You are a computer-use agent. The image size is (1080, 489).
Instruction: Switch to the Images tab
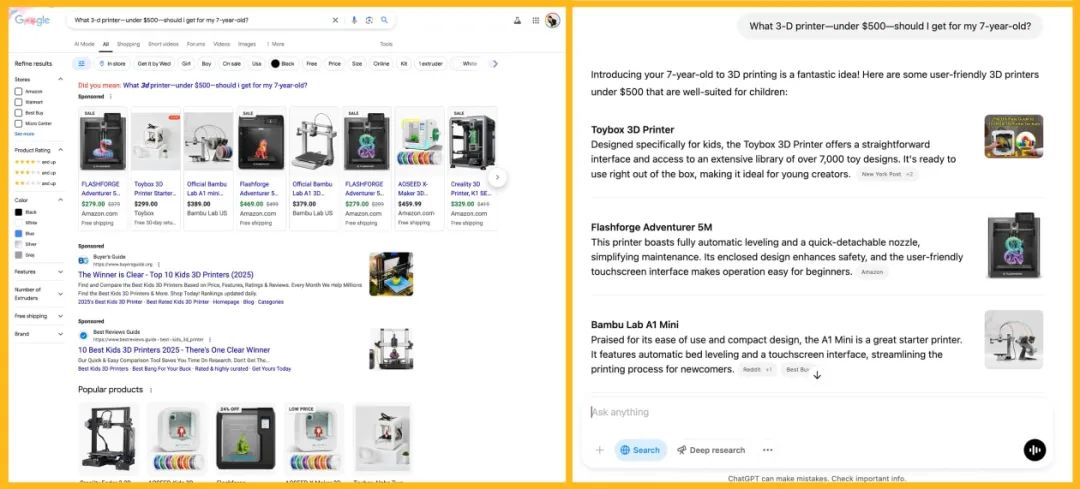point(247,44)
